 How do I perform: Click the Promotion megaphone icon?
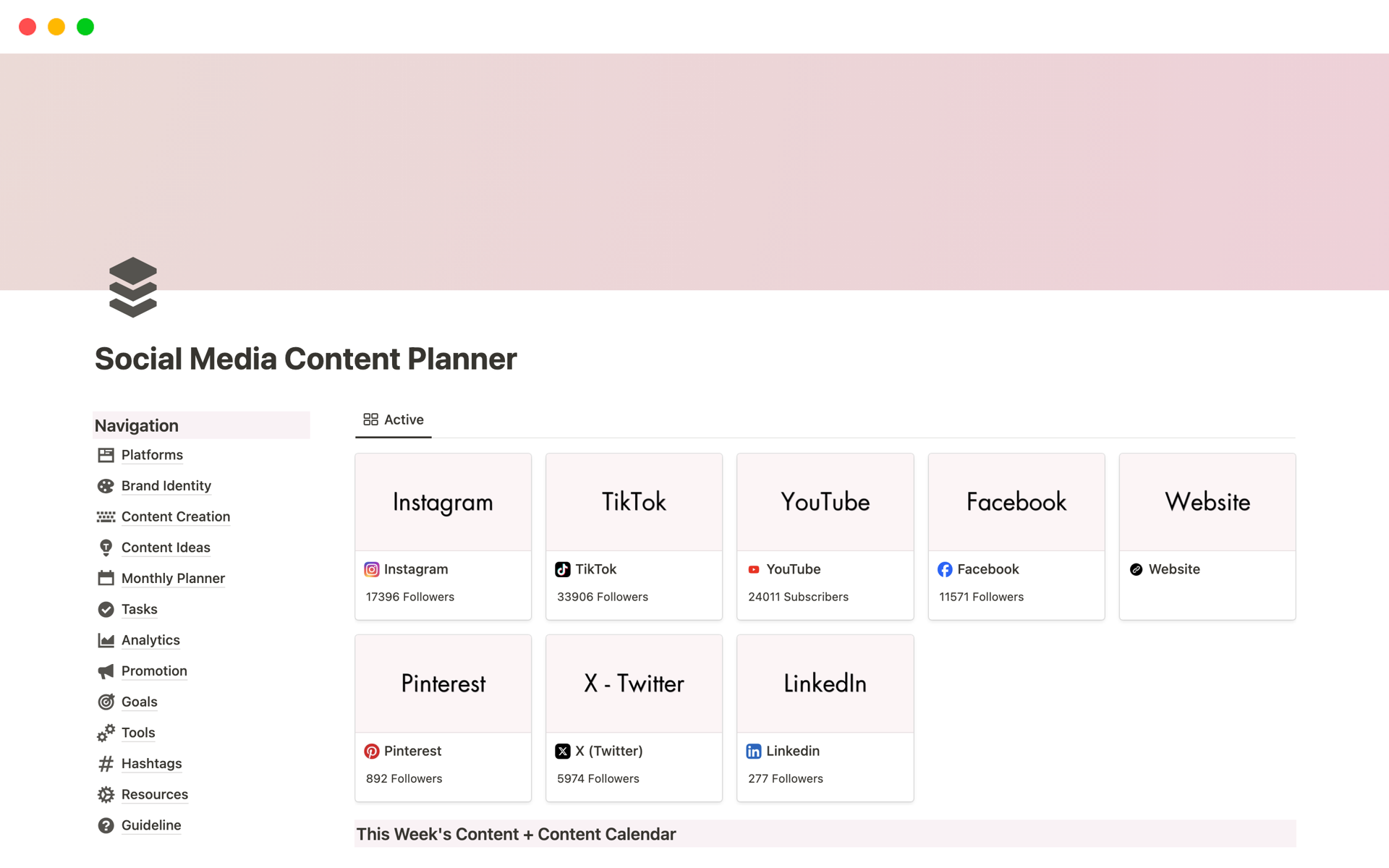click(x=106, y=671)
